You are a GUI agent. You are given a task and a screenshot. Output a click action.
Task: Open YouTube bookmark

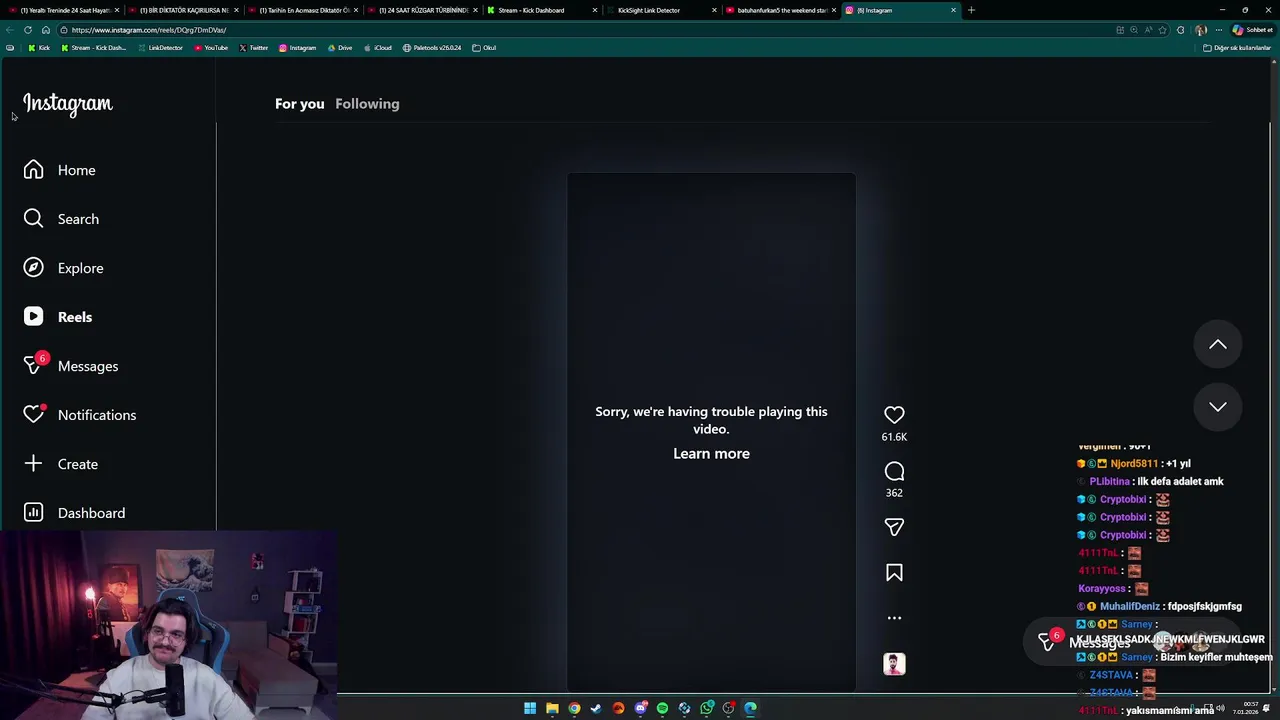(211, 48)
